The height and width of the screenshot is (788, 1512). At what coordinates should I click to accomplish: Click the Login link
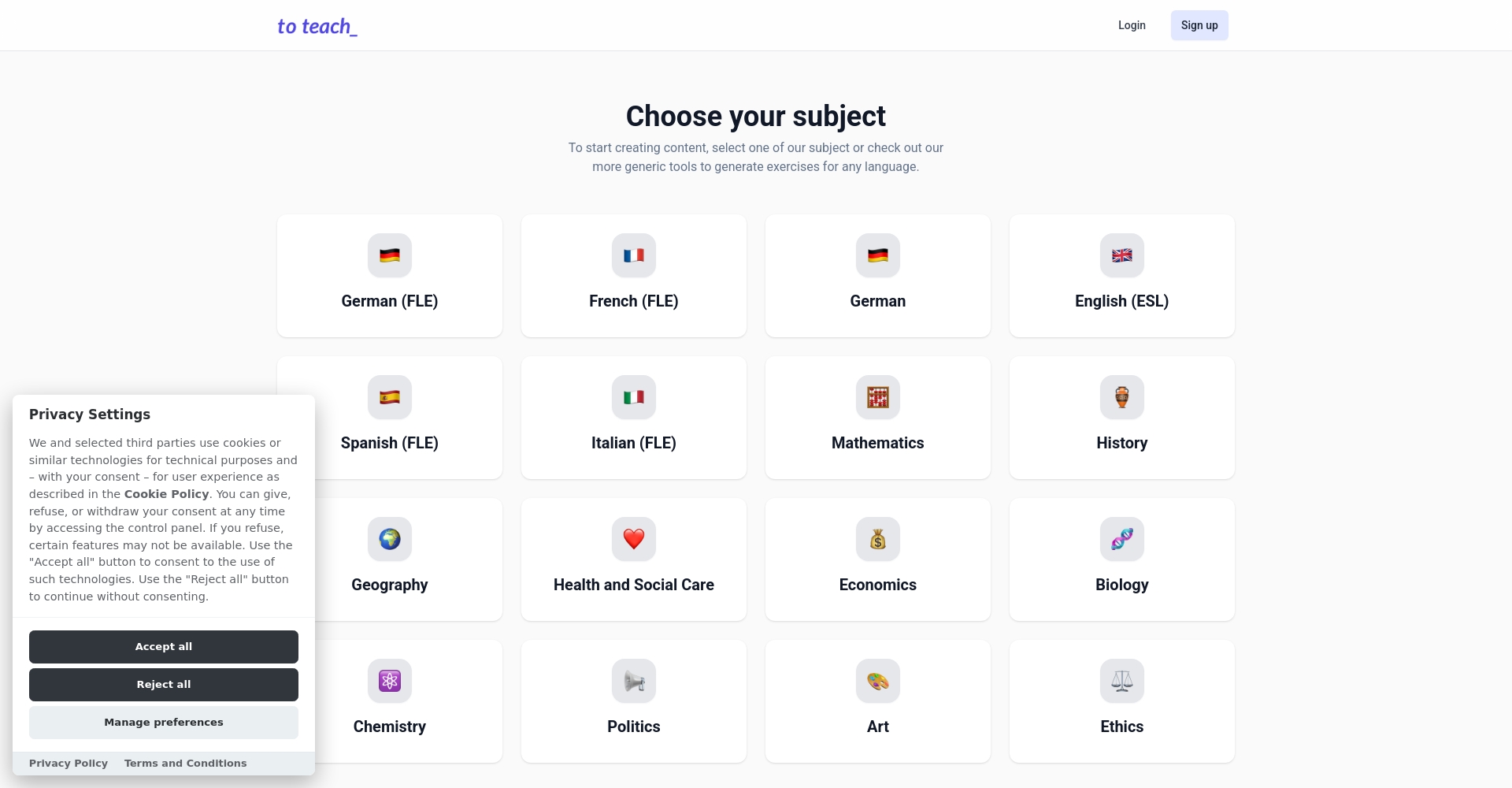tap(1132, 25)
